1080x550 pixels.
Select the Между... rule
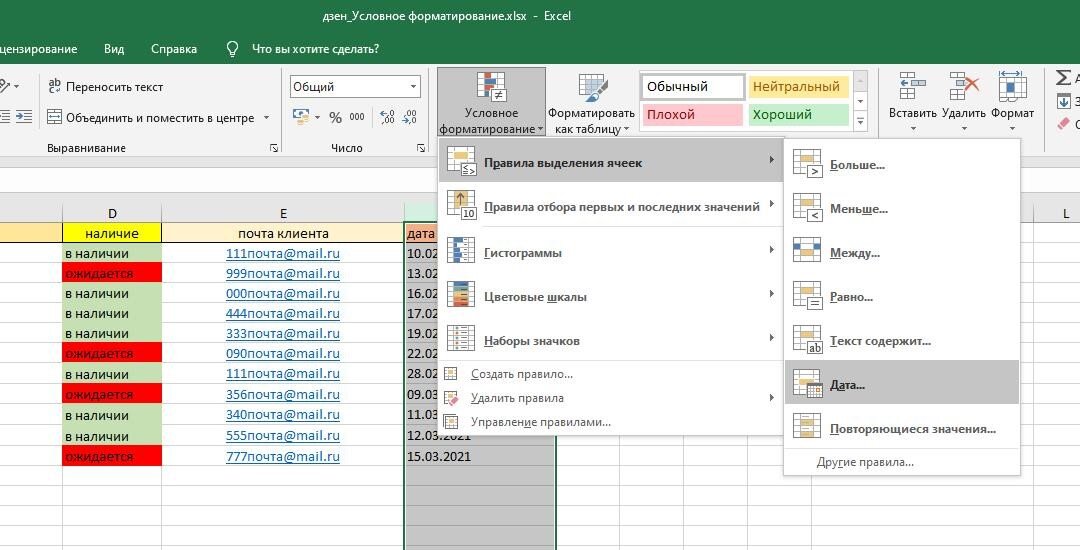902,251
